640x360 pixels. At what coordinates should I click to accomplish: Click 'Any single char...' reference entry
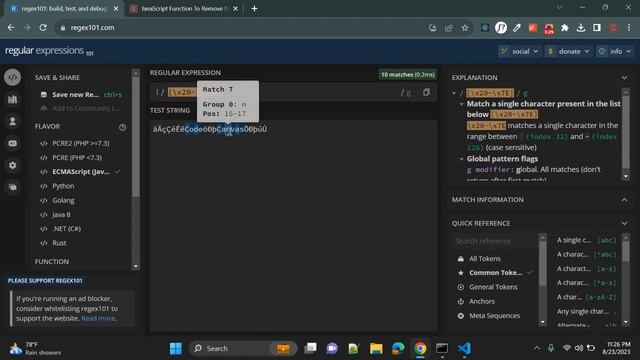(587, 311)
